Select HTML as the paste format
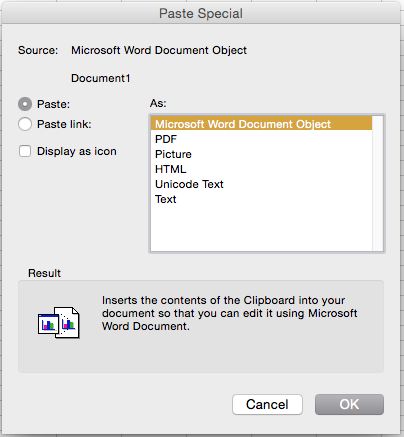The height and width of the screenshot is (437, 404). (x=261, y=169)
